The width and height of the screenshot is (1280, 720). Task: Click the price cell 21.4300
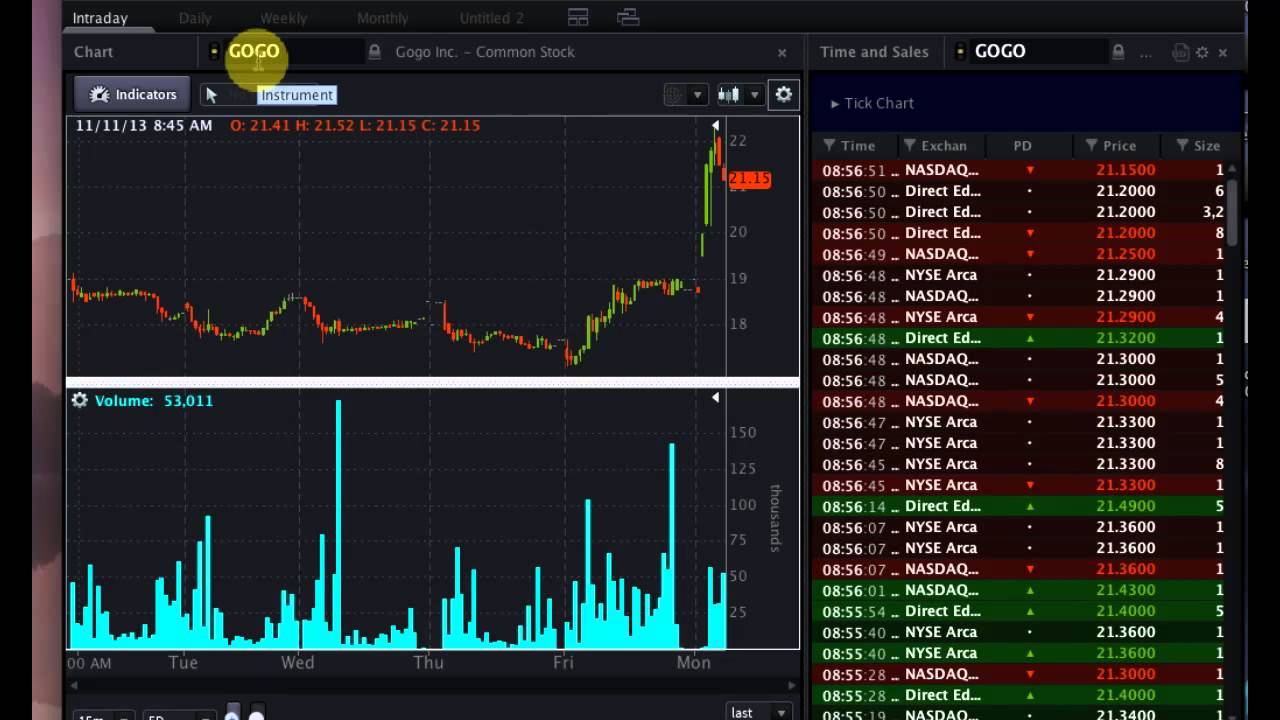tap(1125, 590)
